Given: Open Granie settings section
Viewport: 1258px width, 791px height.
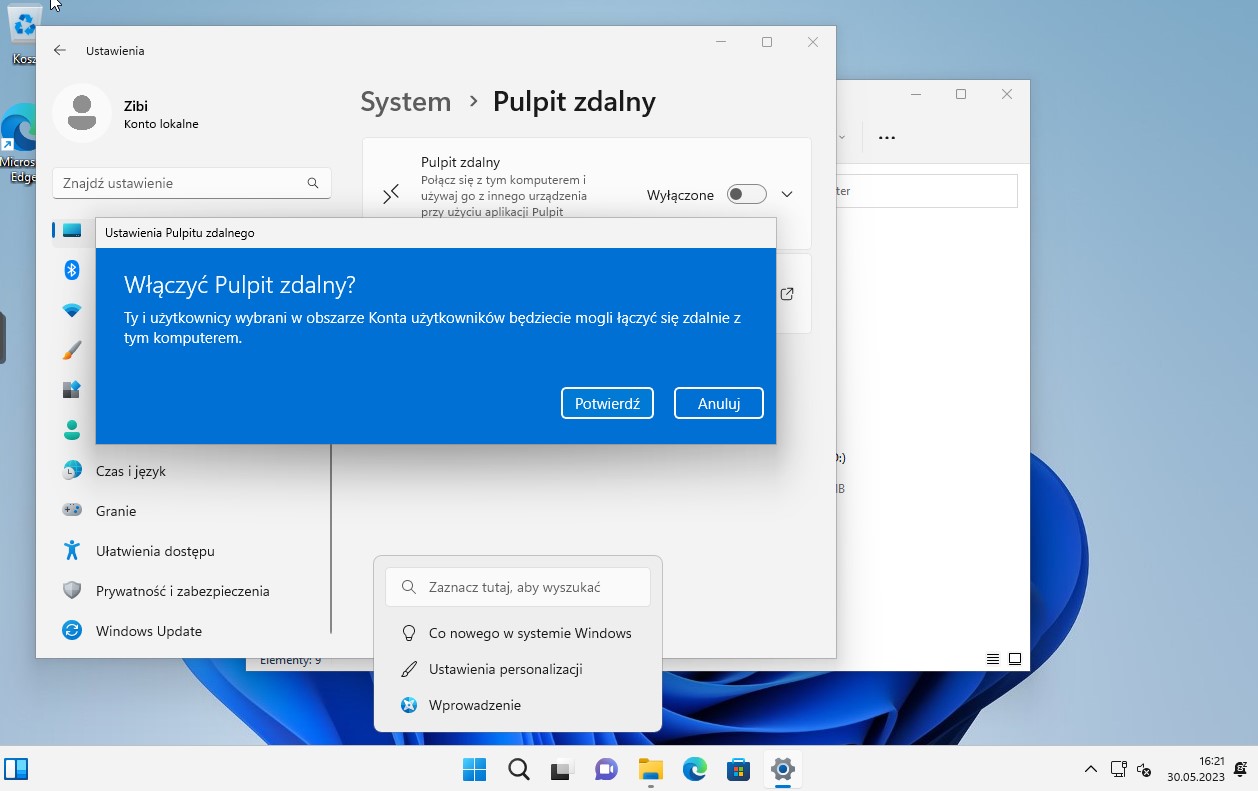Looking at the screenshot, I should pyautogui.click(x=115, y=511).
